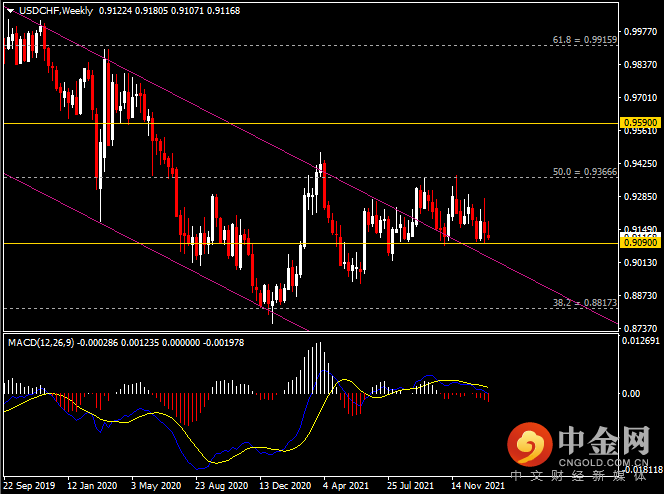Click the MACD(12,26,9) indicator label

pos(41,342)
